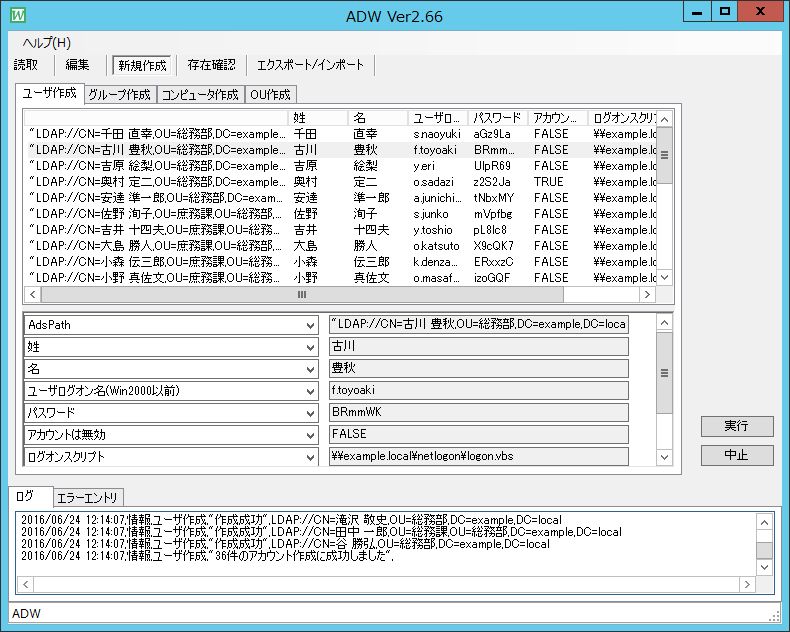Click the 中止 button
The height and width of the screenshot is (632, 790).
point(737,455)
